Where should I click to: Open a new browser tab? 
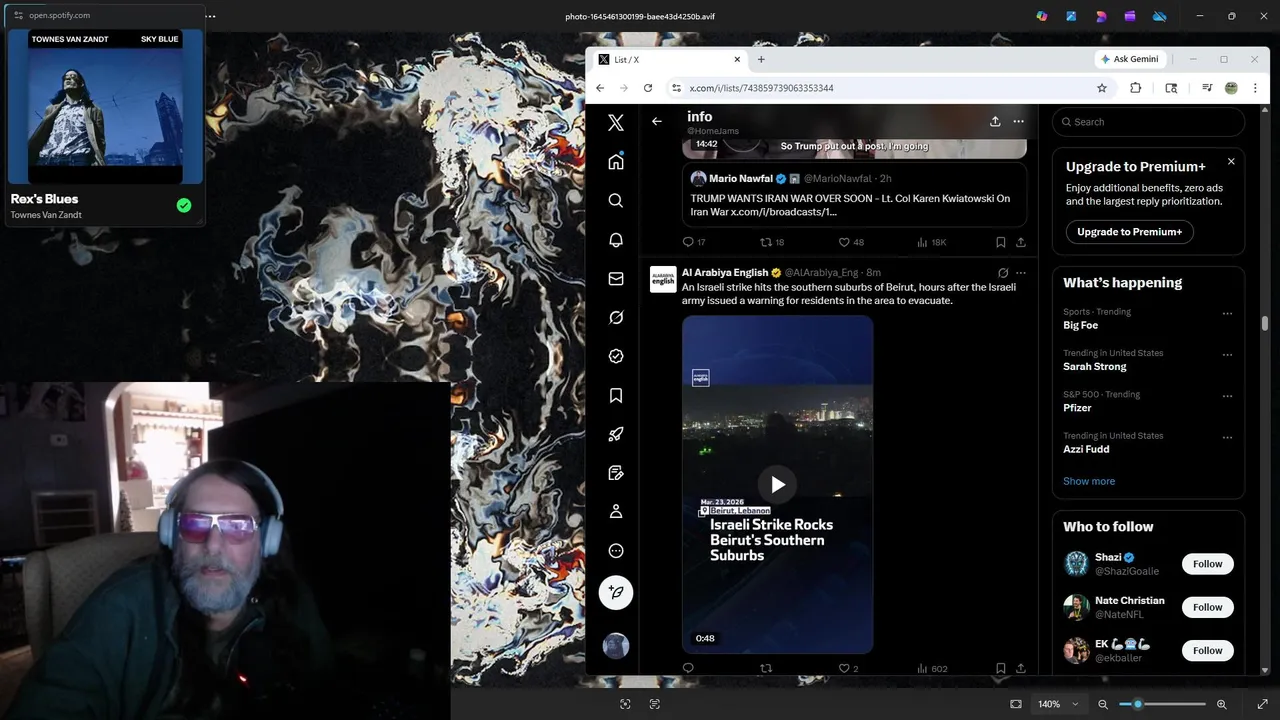click(761, 59)
